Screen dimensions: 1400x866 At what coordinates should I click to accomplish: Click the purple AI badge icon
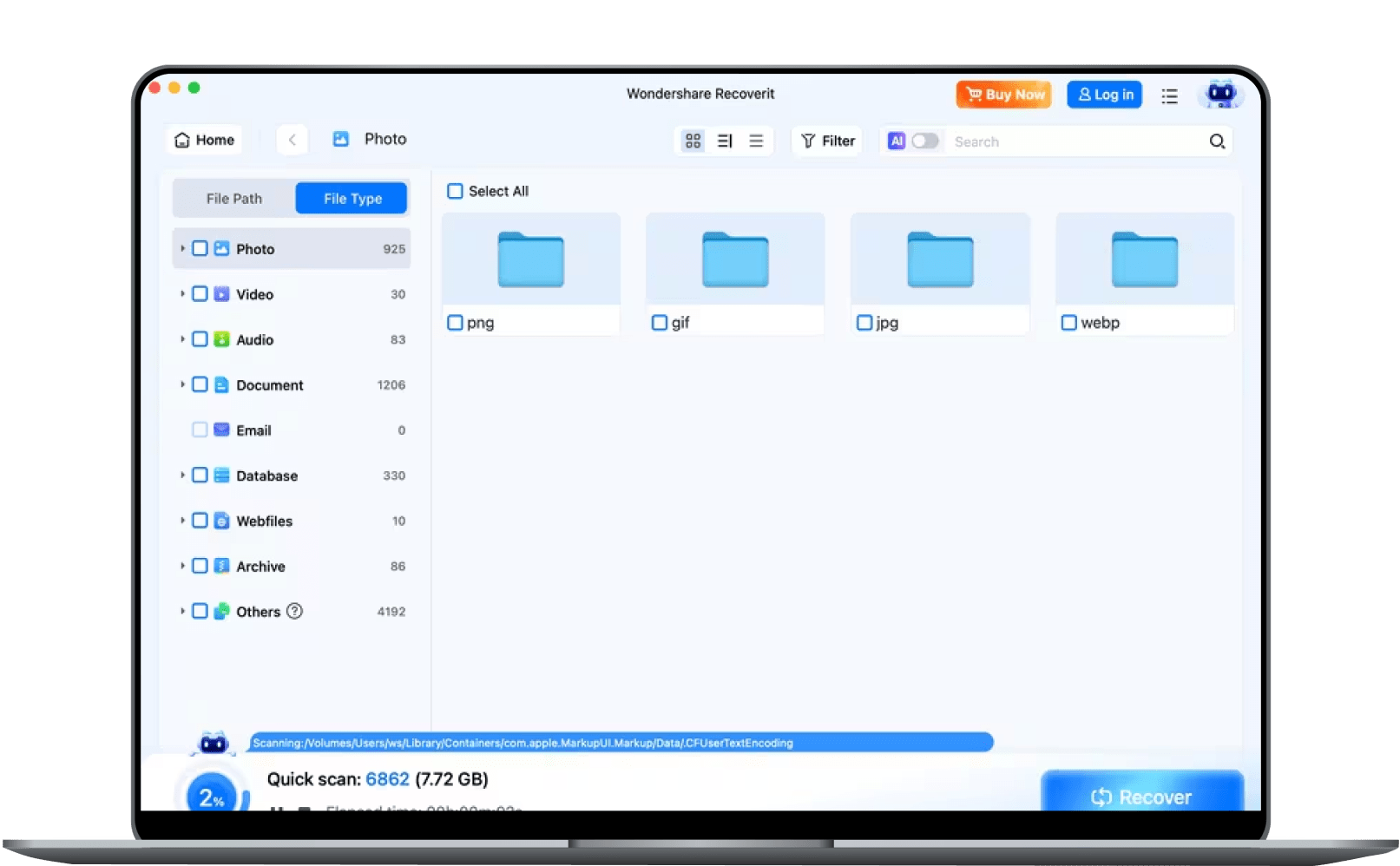tap(897, 141)
